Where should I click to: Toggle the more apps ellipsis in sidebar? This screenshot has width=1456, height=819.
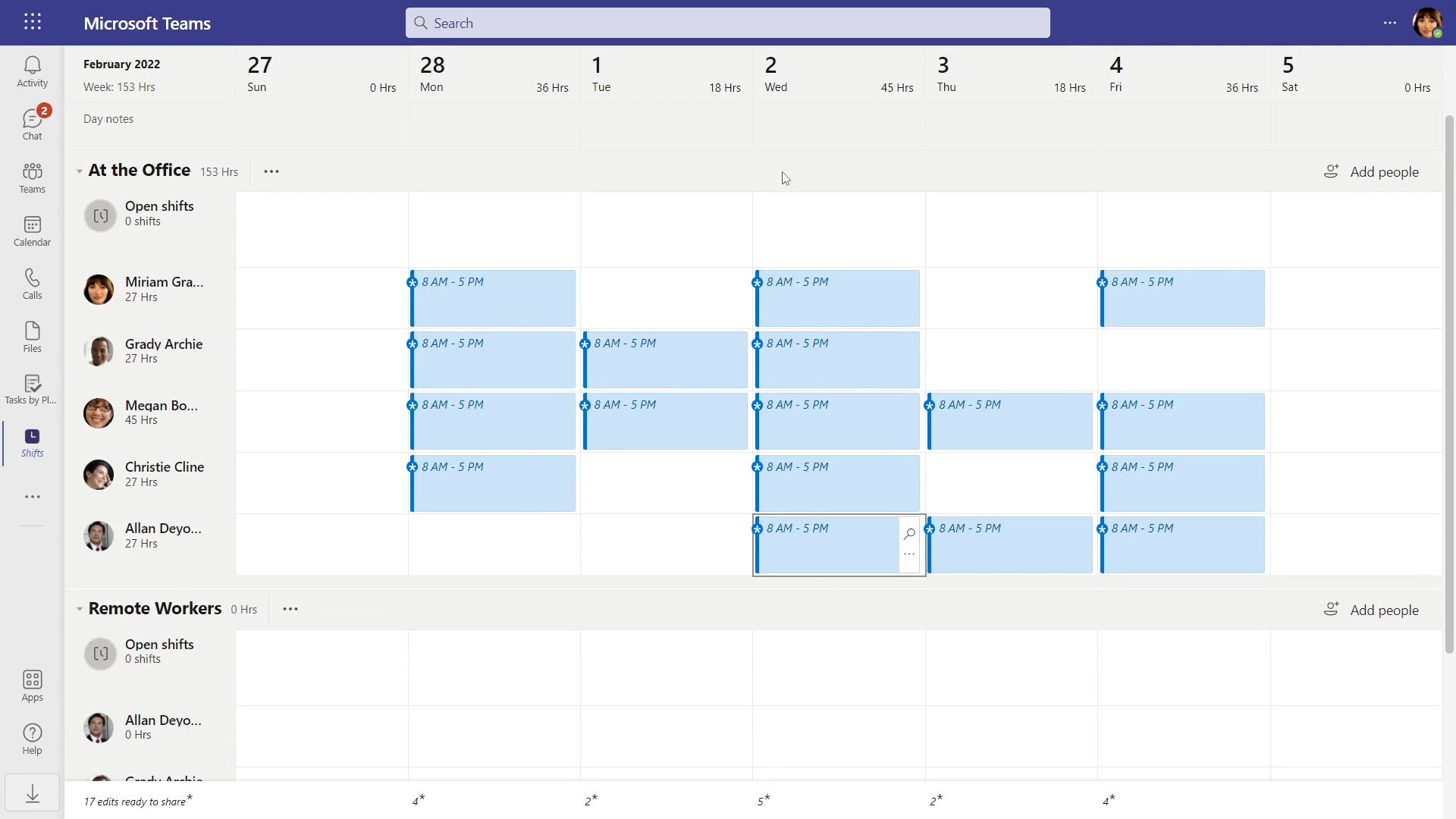tap(32, 496)
